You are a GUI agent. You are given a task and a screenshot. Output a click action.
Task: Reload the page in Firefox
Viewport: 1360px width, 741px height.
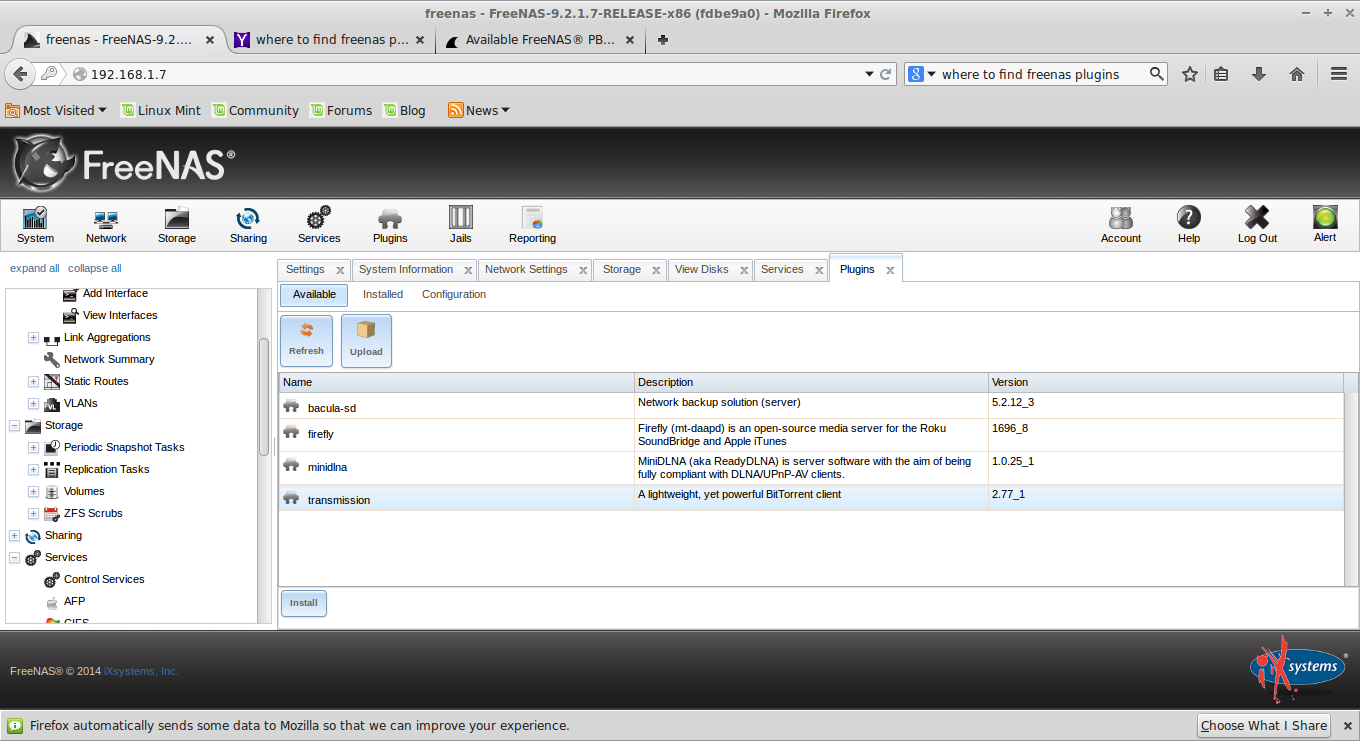tap(886, 74)
